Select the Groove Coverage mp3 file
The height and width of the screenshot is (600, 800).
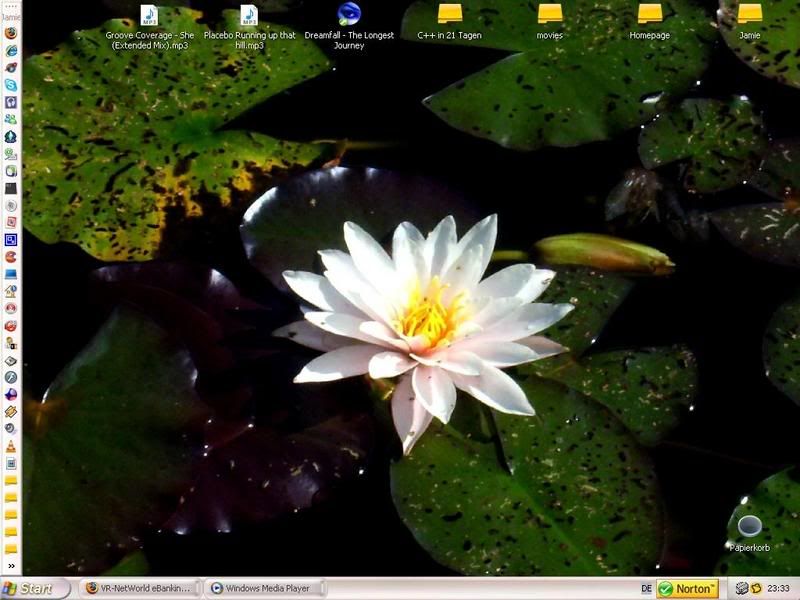click(x=149, y=15)
